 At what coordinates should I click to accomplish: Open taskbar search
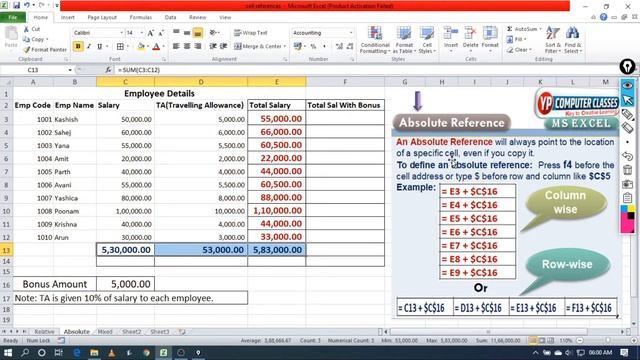(24, 353)
